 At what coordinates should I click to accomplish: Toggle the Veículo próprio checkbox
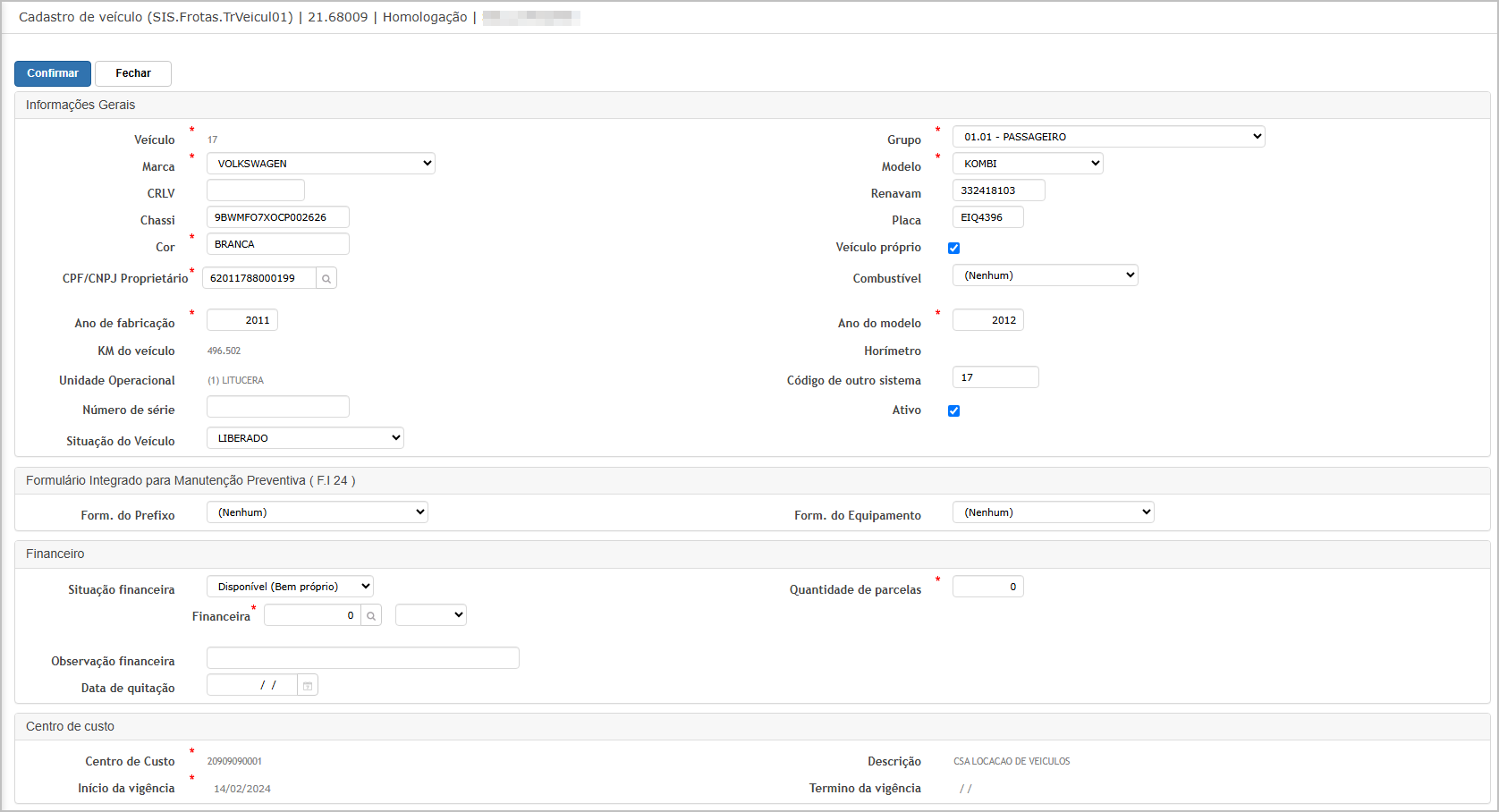(x=953, y=248)
